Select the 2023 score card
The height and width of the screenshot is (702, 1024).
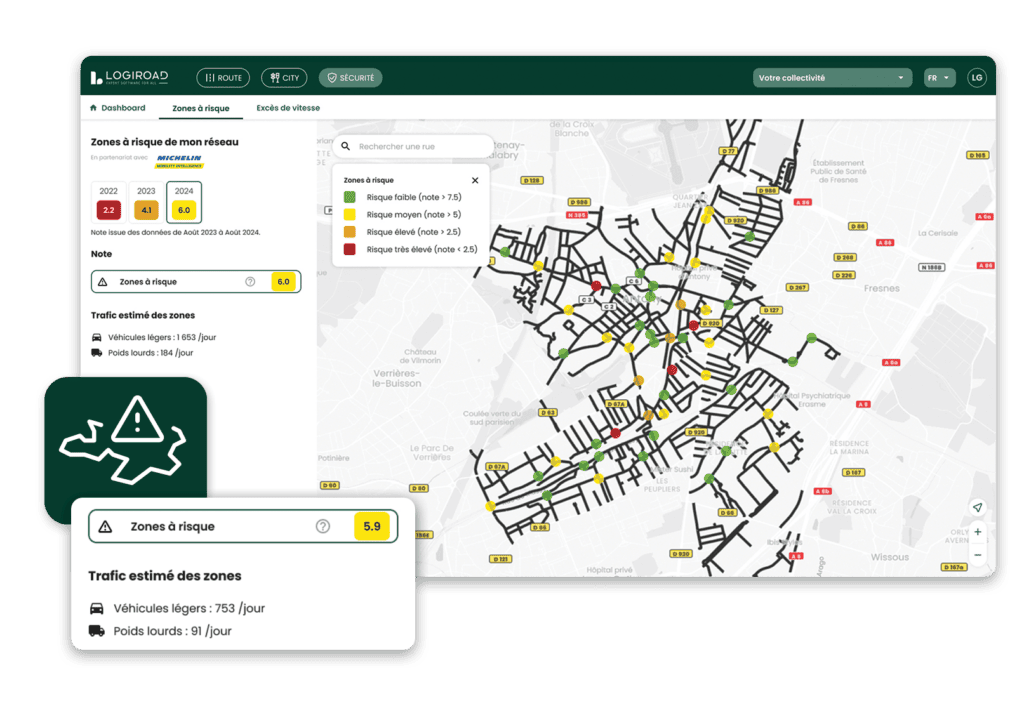(146, 203)
